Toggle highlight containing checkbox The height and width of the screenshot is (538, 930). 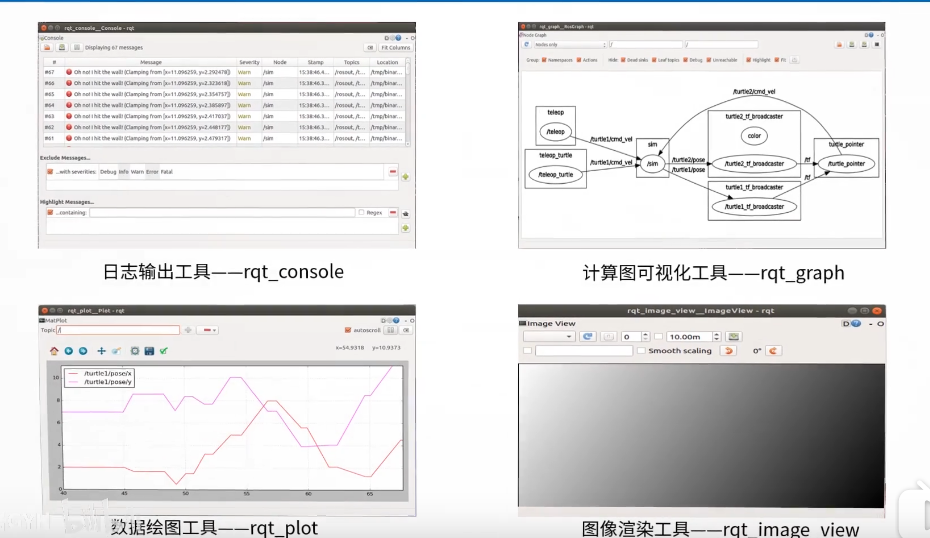point(50,212)
